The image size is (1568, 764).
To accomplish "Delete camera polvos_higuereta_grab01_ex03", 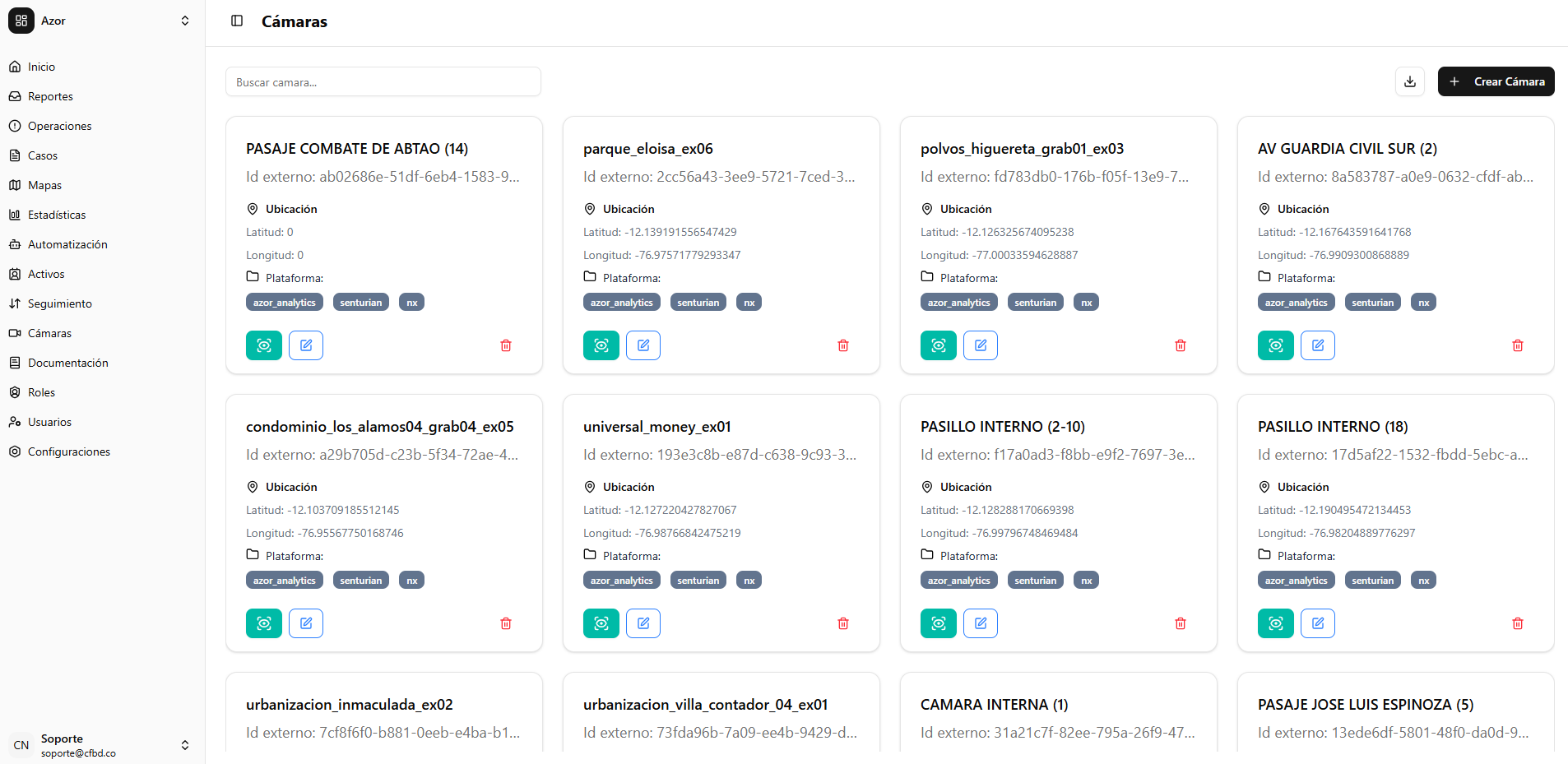I will click(x=1181, y=345).
